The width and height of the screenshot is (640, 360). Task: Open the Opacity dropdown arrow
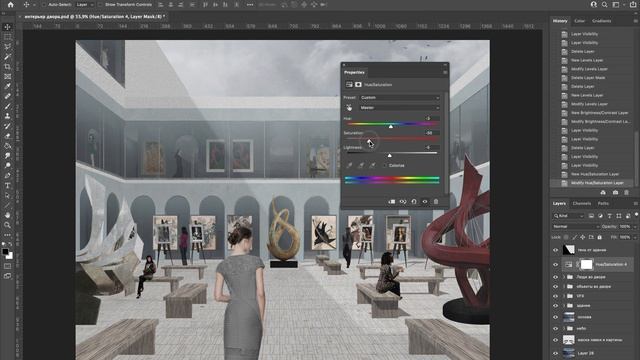pos(634,227)
